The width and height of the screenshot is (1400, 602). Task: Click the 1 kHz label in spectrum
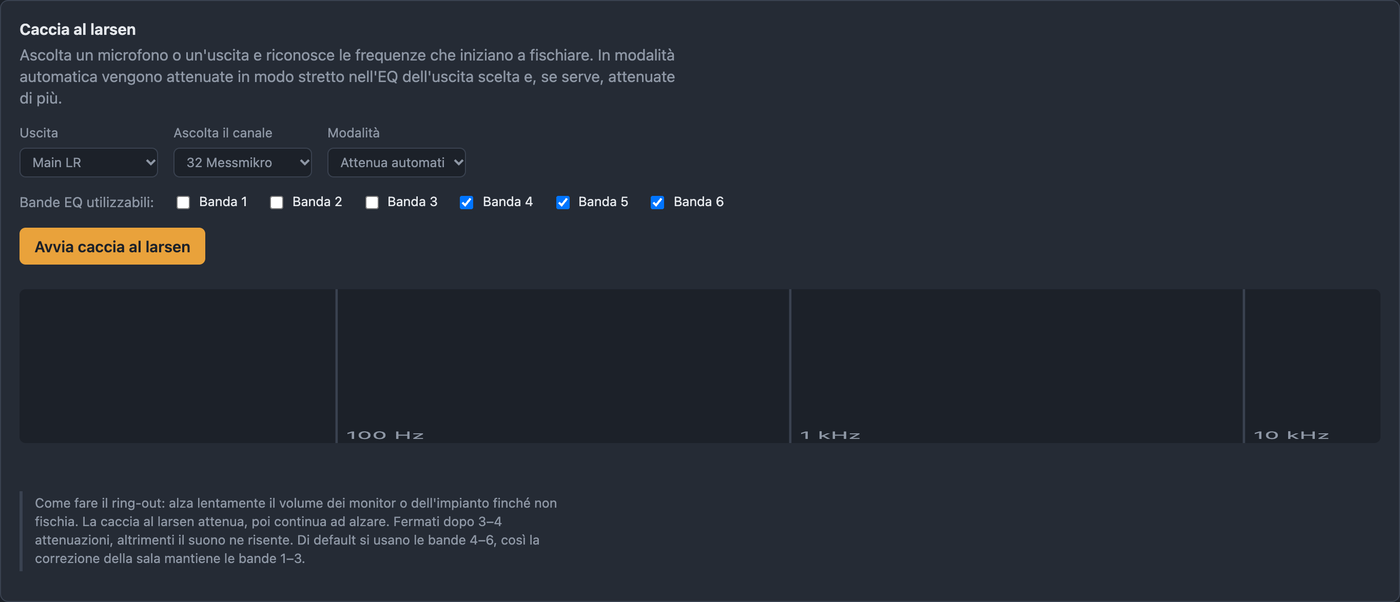tap(830, 435)
